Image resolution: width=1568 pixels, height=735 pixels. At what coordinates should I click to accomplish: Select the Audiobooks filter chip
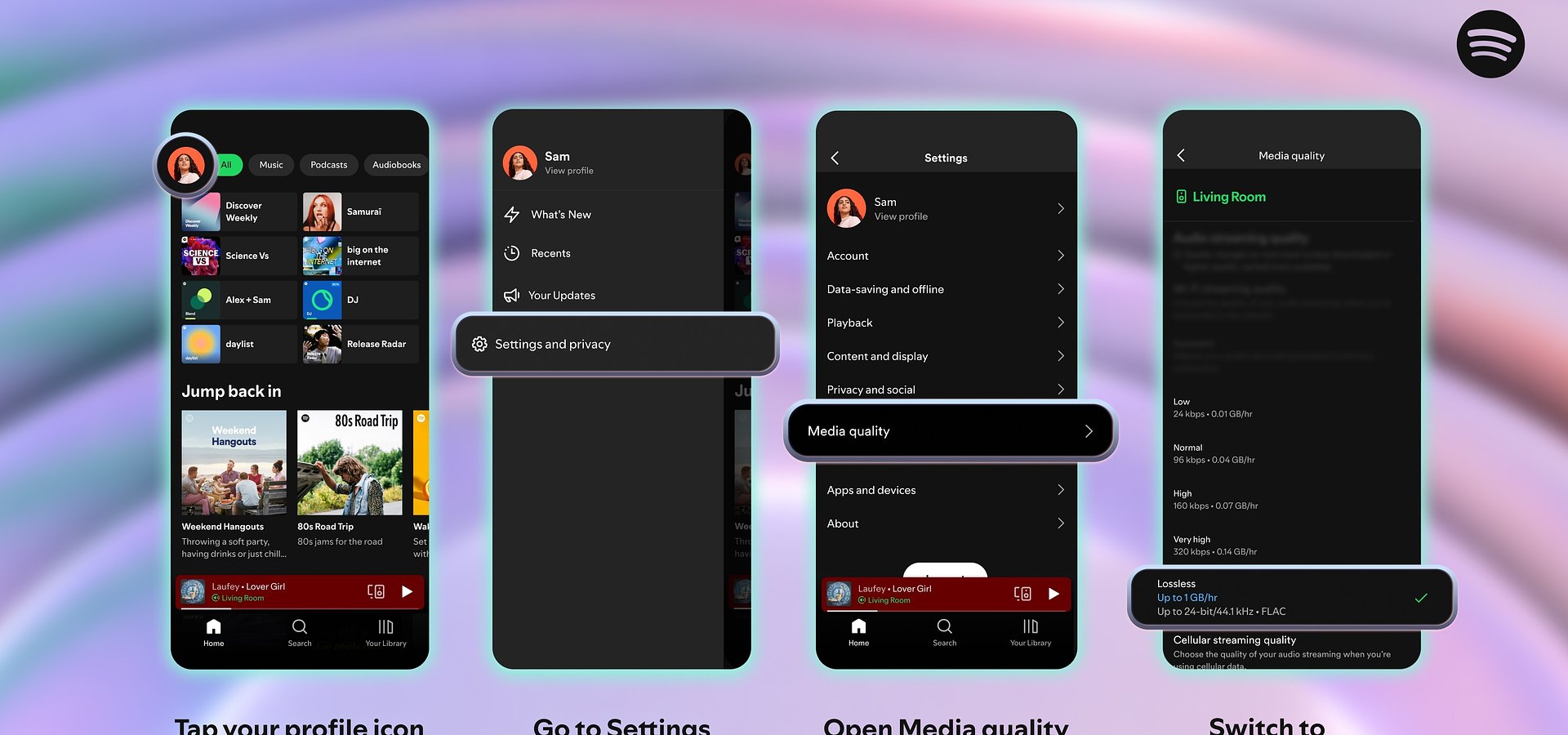(x=396, y=165)
